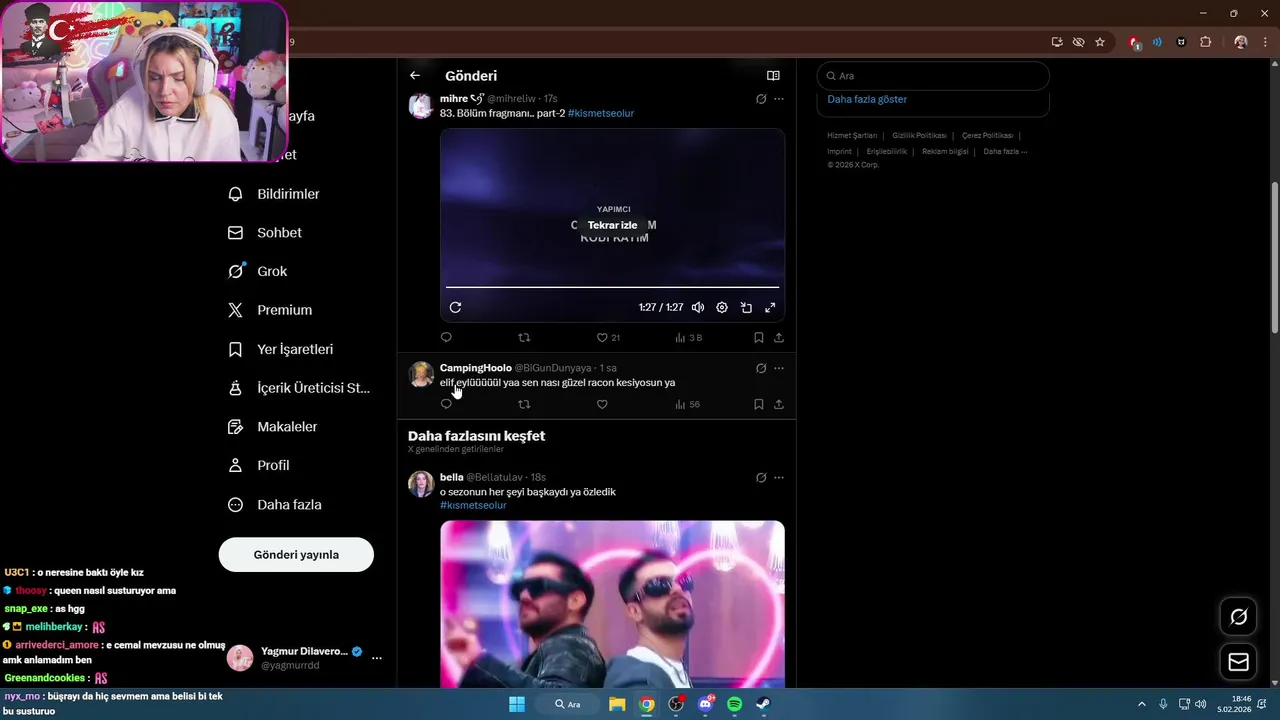Open the #kismetseolur hashtag in mihre's post

[x=600, y=113]
